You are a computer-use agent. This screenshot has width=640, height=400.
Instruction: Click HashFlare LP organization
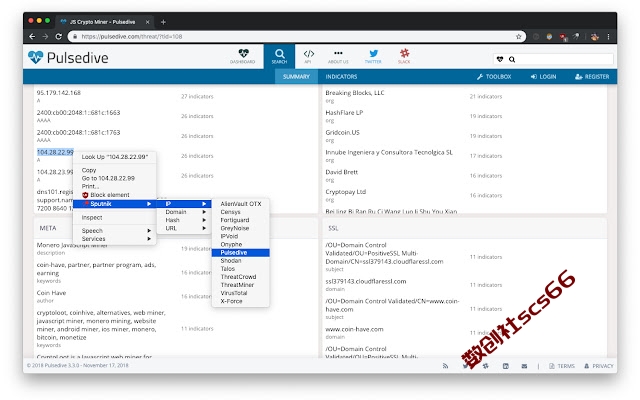(x=344, y=113)
